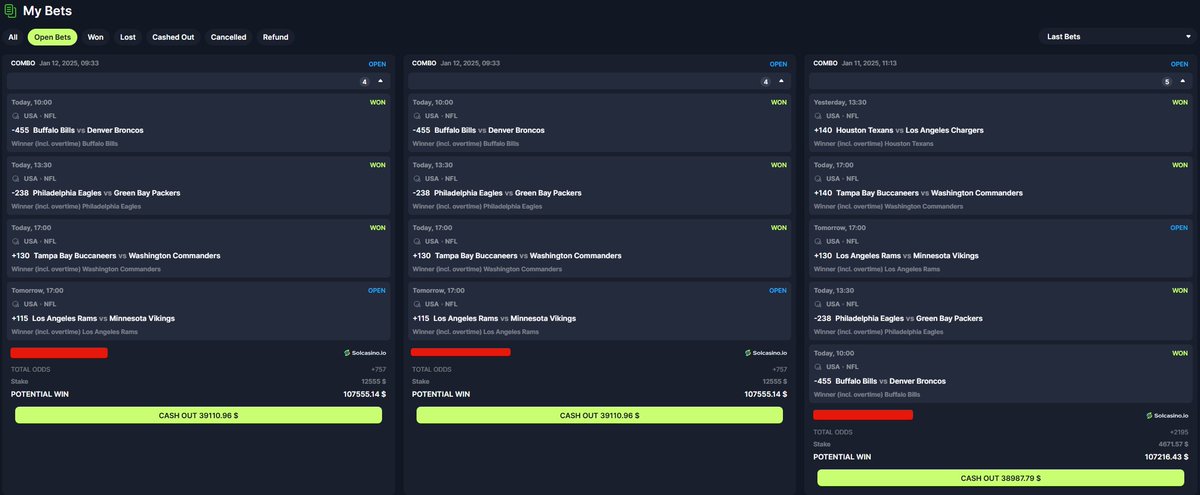Click Solcasino.io logo in the leftmost combo card
Screen dimensions: 1200x495
click(x=365, y=353)
